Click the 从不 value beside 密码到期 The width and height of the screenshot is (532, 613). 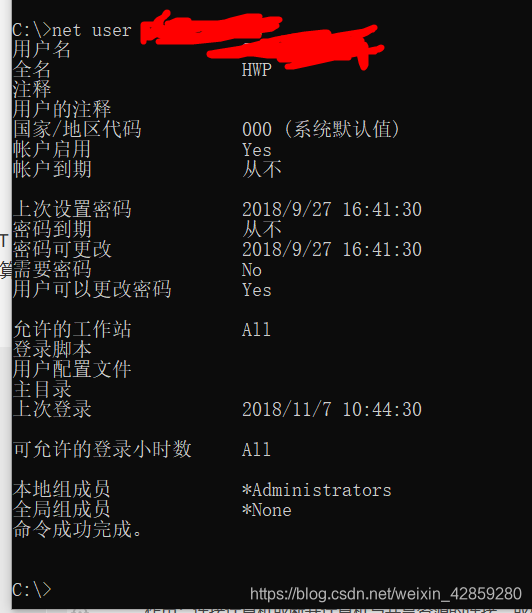point(262,229)
